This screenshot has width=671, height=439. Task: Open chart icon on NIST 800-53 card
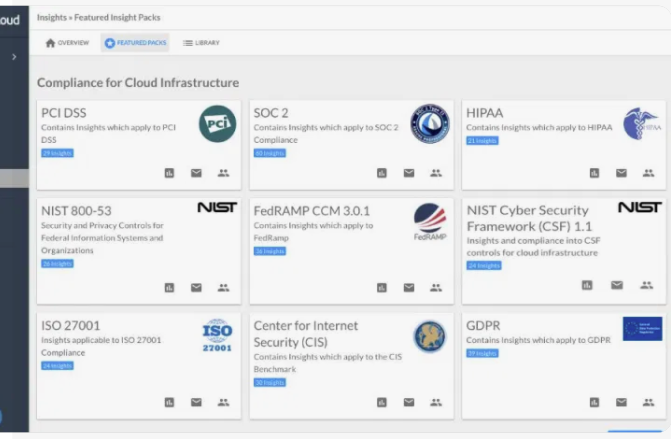tap(170, 288)
